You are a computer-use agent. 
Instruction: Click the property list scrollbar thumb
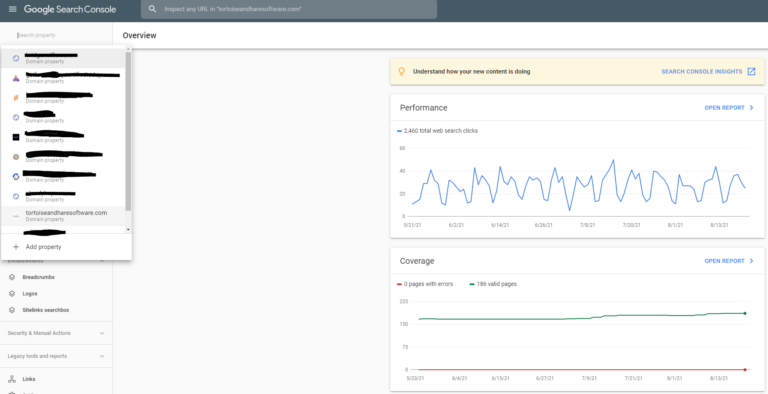point(128,131)
